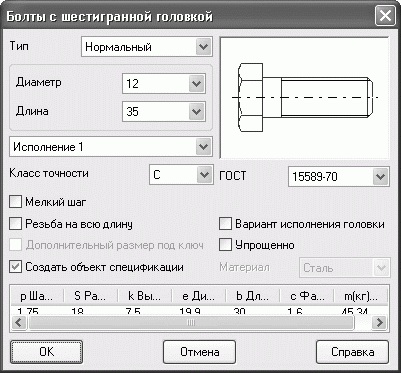Select the S Ра... column header
Viewport: 401px width, 373px height.
[x=91, y=296]
